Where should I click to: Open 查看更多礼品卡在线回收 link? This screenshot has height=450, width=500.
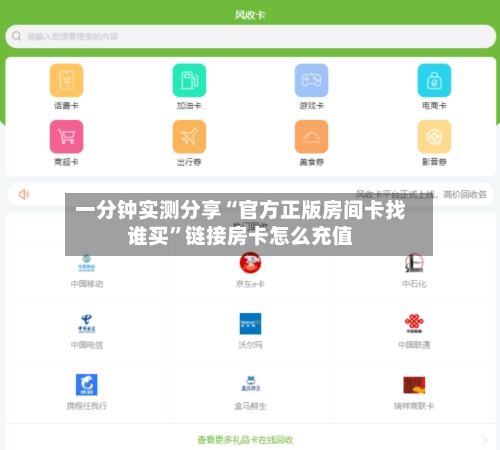click(x=245, y=440)
